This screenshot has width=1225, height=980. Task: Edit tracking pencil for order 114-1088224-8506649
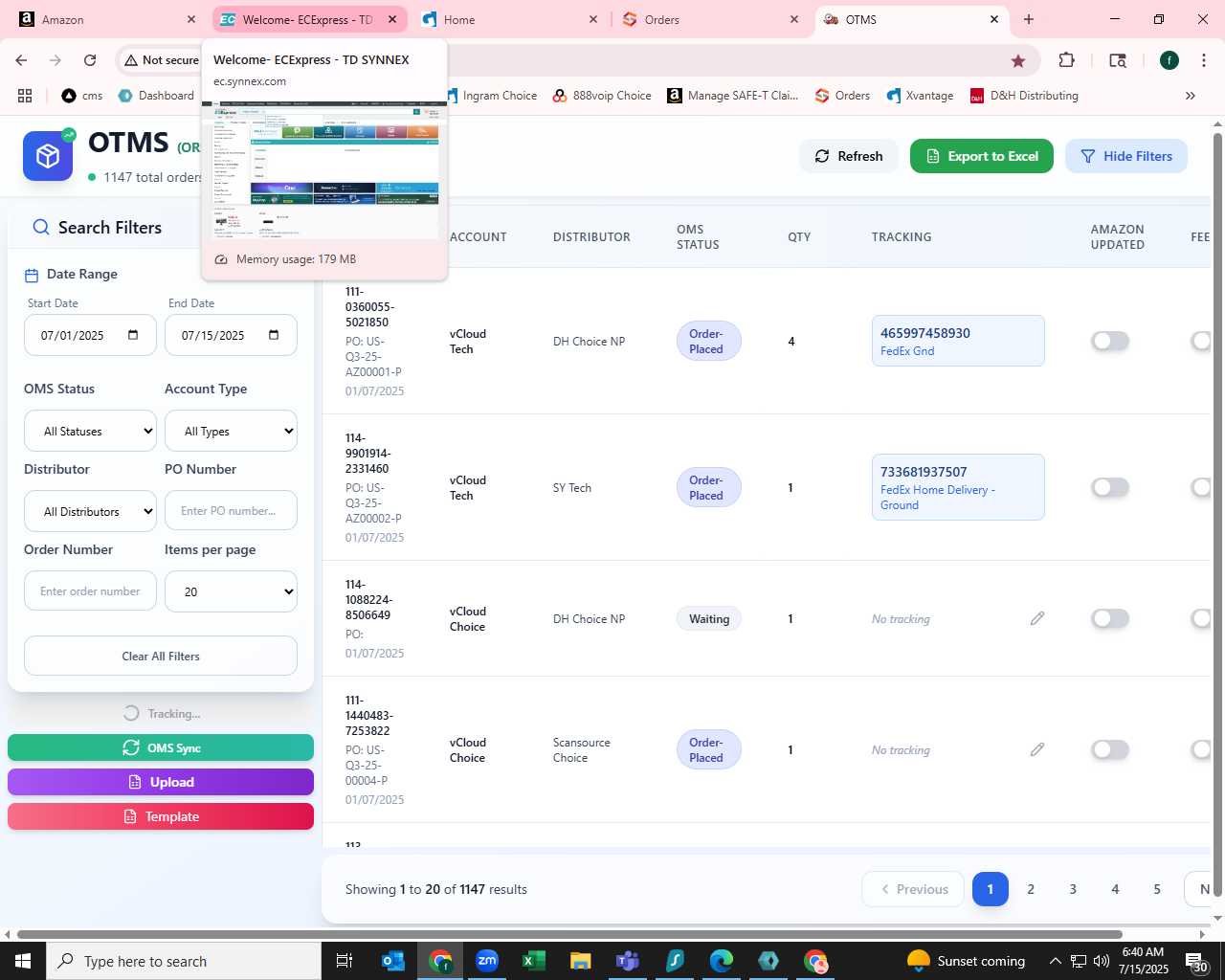click(x=1037, y=618)
